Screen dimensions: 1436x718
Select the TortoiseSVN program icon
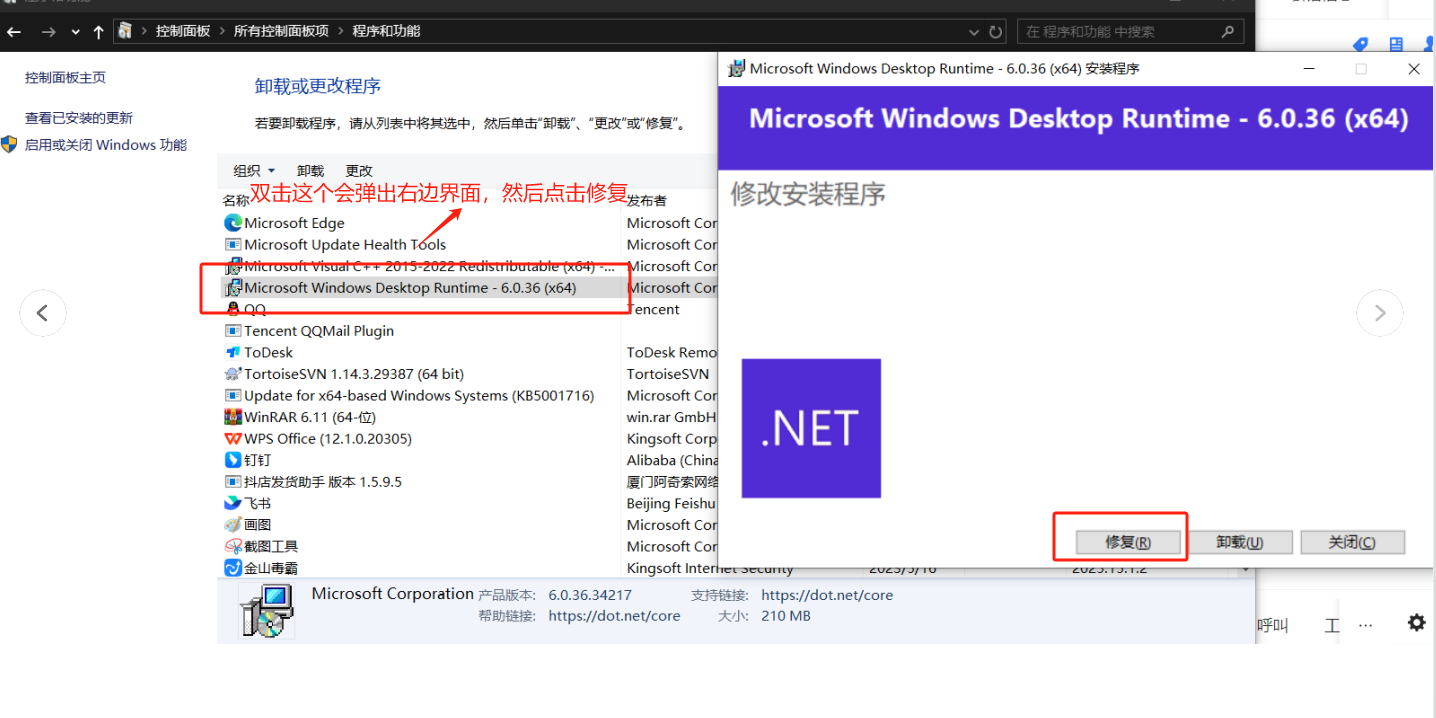pos(233,374)
